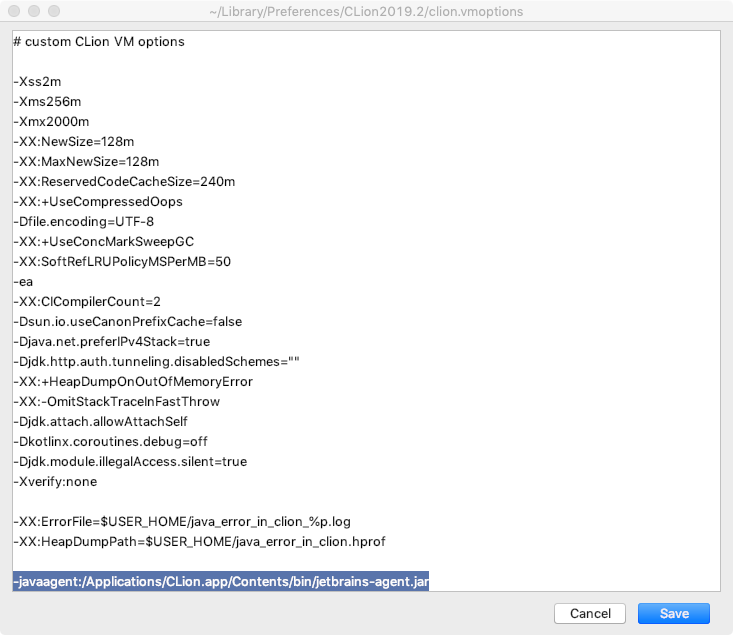Click the -XX:+HeapDumpOnOutOfMemoryError line
Viewport: 733px width, 635px height.
click(133, 382)
